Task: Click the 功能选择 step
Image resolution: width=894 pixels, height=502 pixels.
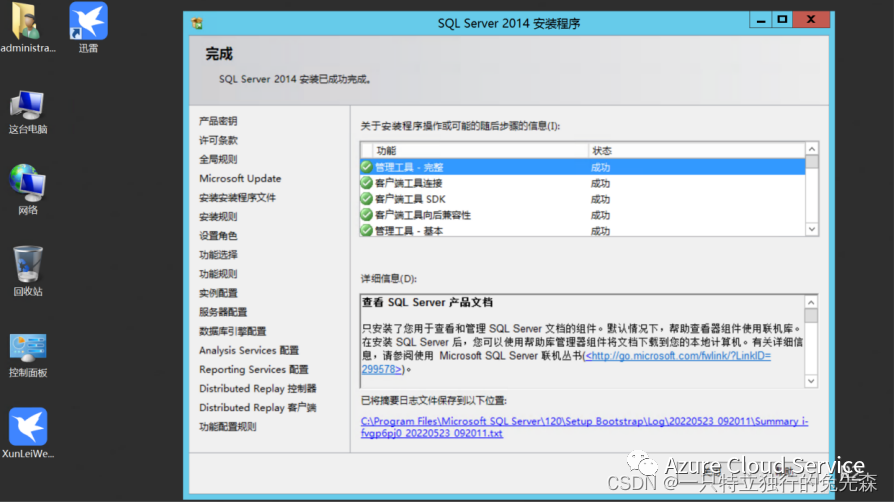Action: click(218, 254)
